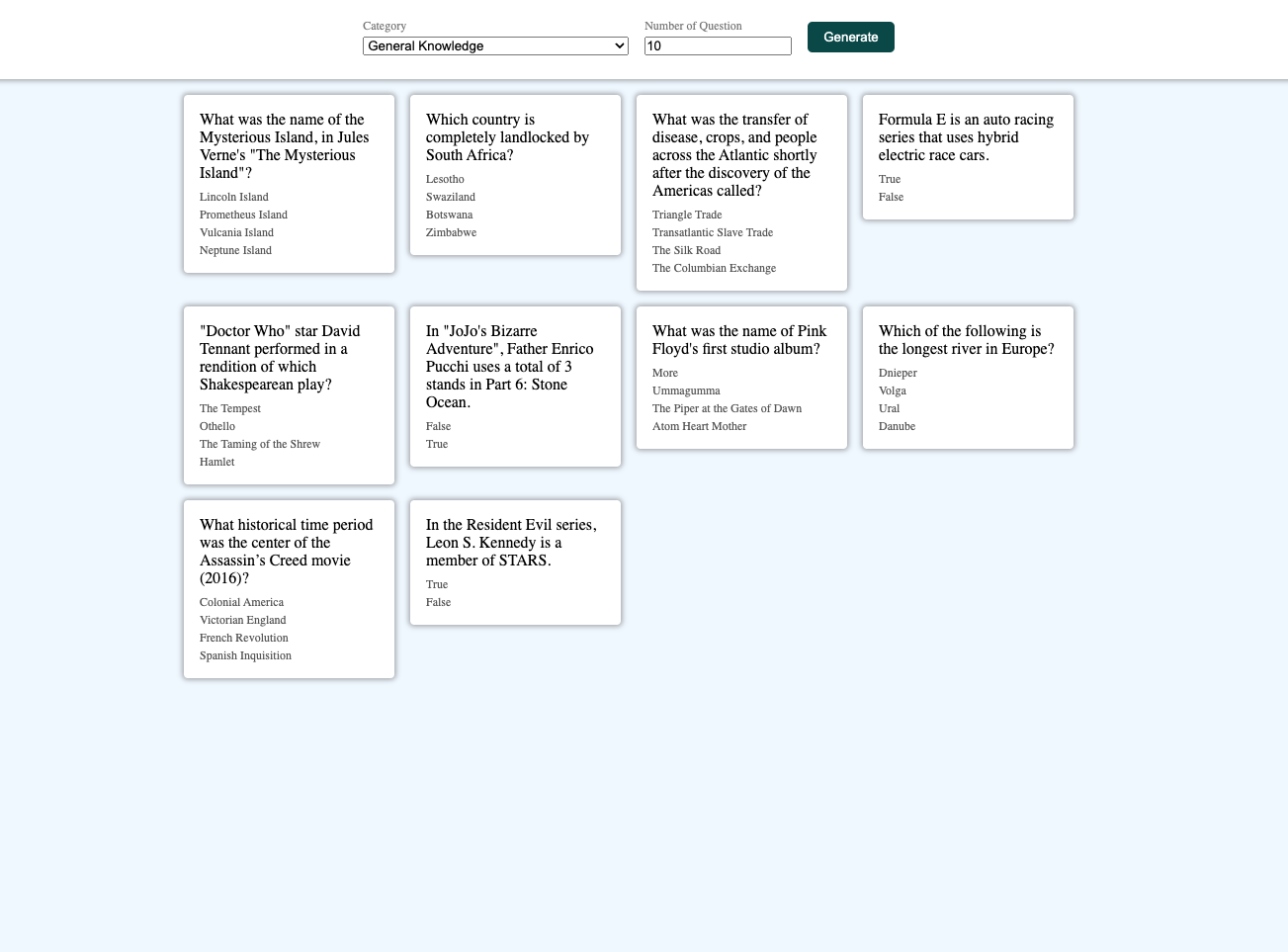Select "Lincoln Island" for the Mysterious Island question
Screen dimensions: 1288x952
(233, 197)
